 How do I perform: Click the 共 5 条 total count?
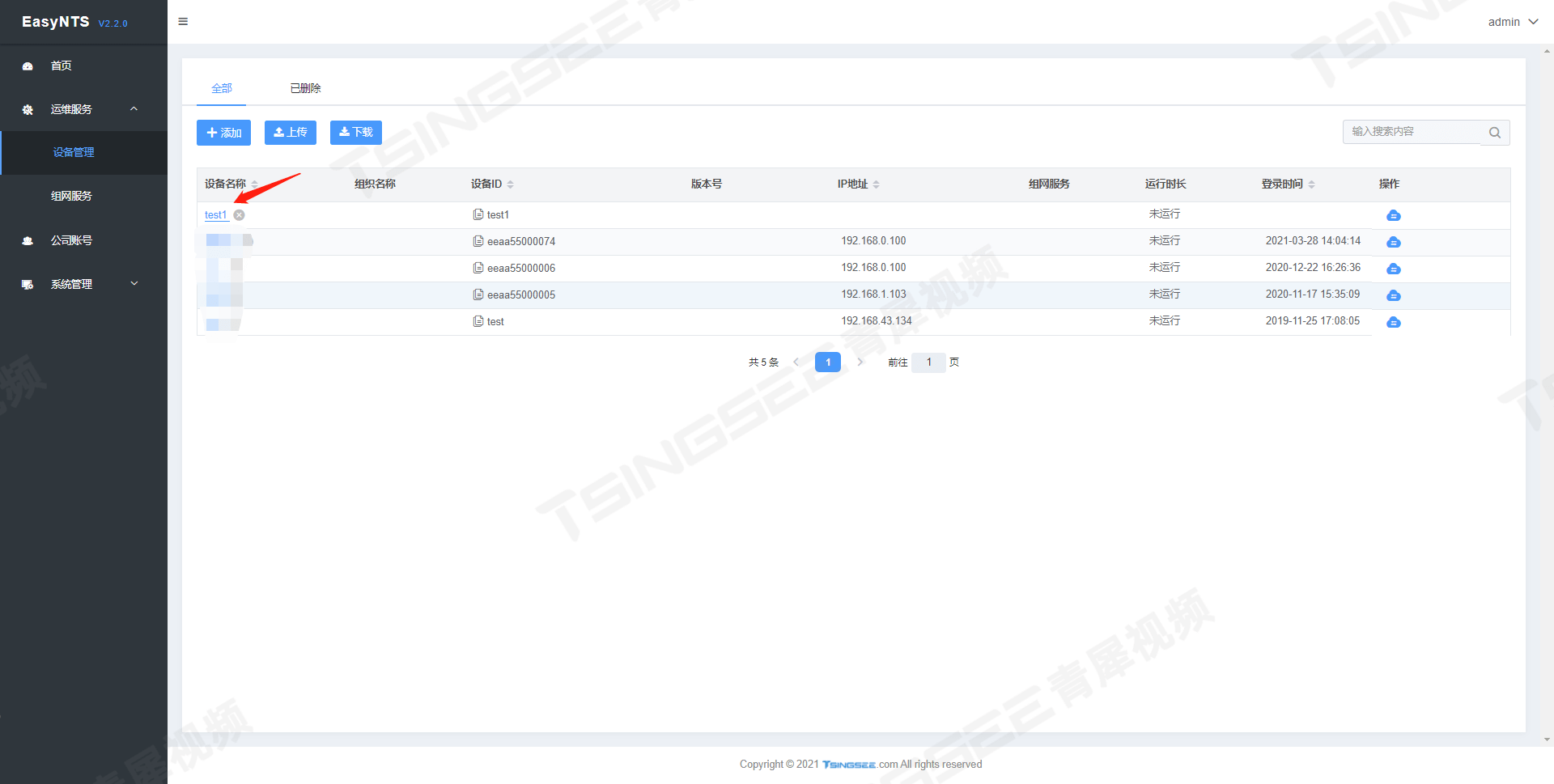[763, 362]
